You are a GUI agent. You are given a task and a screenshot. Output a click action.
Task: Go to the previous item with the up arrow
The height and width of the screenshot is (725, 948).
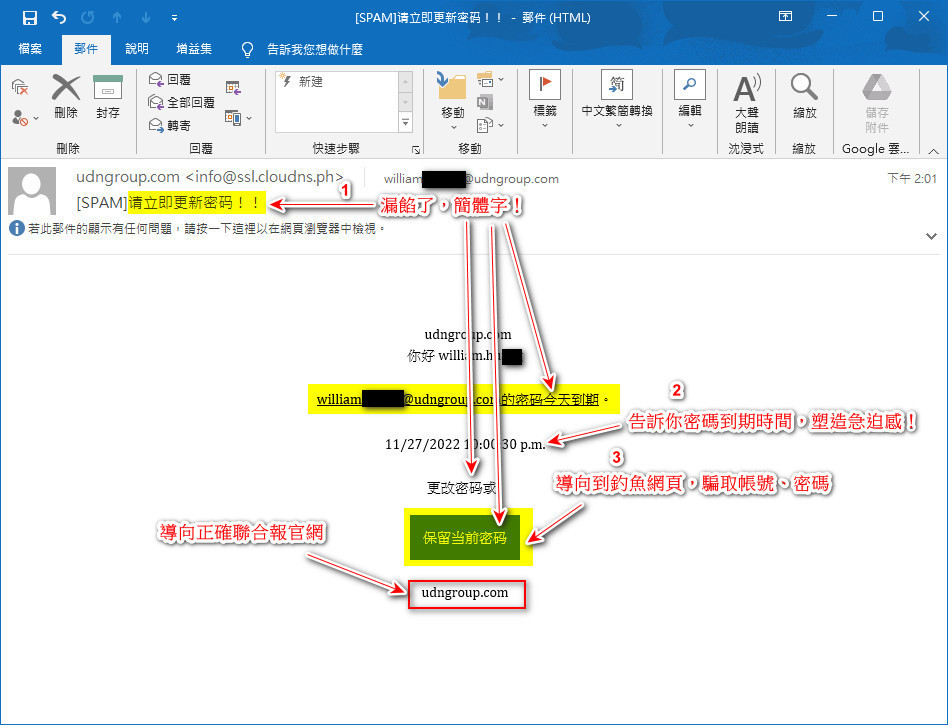pyautogui.click(x=117, y=18)
